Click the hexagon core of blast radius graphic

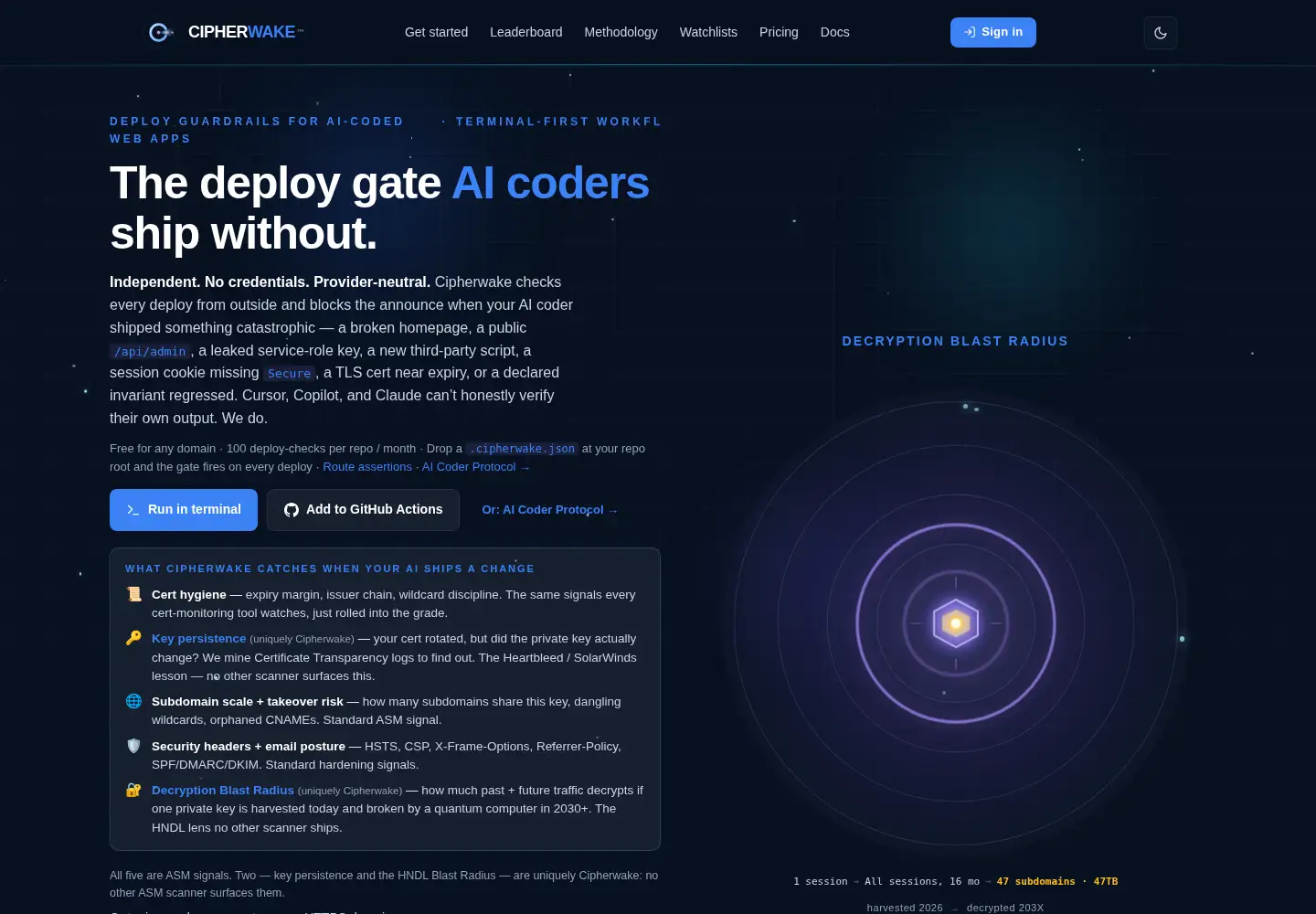coord(956,623)
